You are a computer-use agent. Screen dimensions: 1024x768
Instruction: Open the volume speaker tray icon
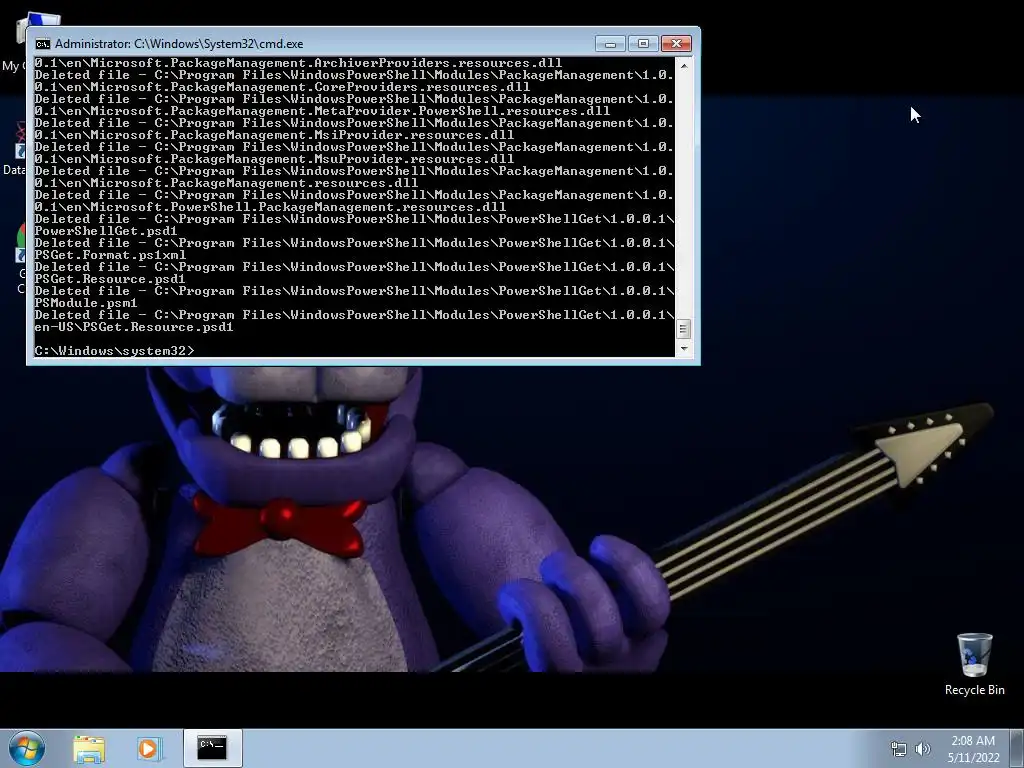(923, 749)
